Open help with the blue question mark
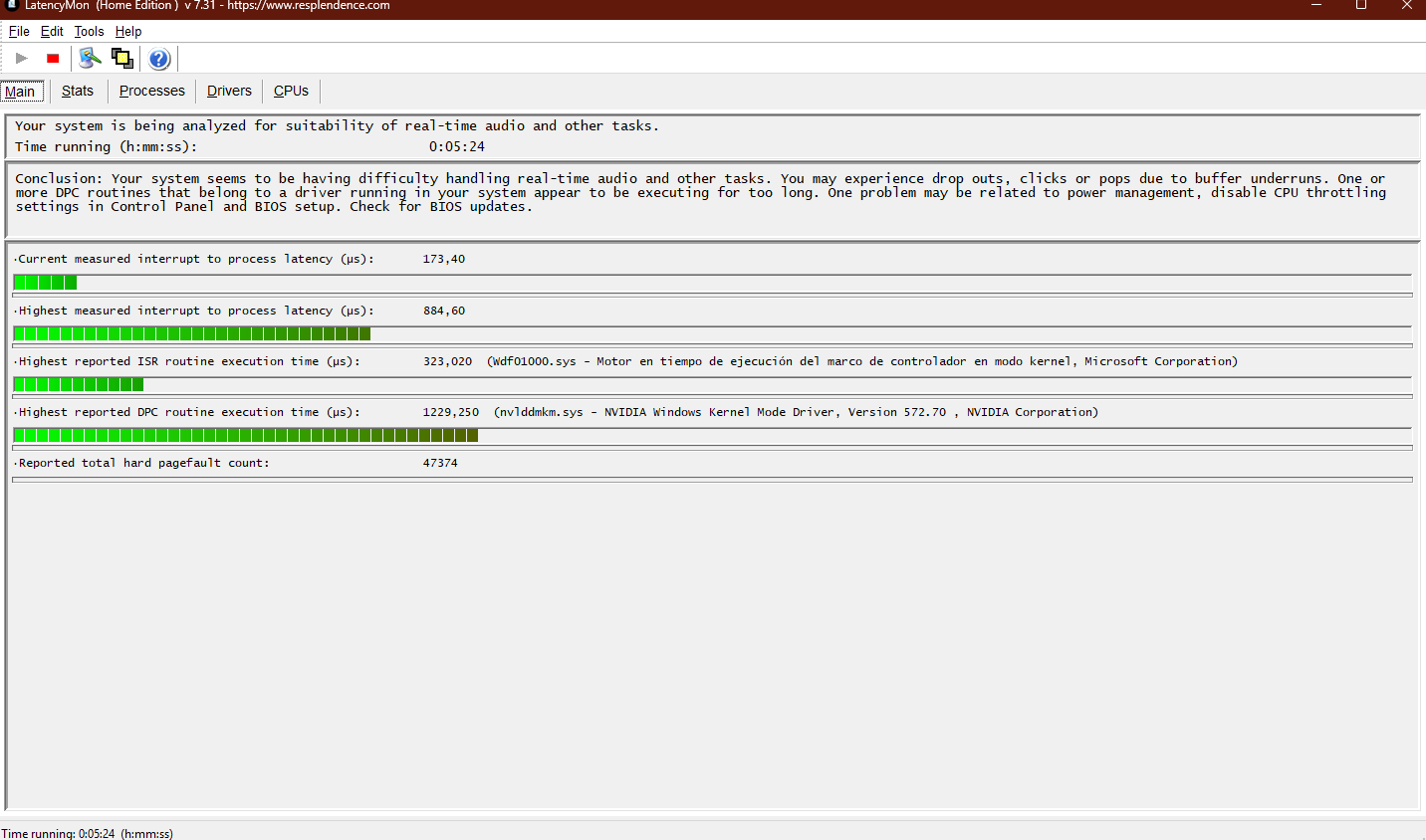The width and height of the screenshot is (1426, 840). coord(159,59)
